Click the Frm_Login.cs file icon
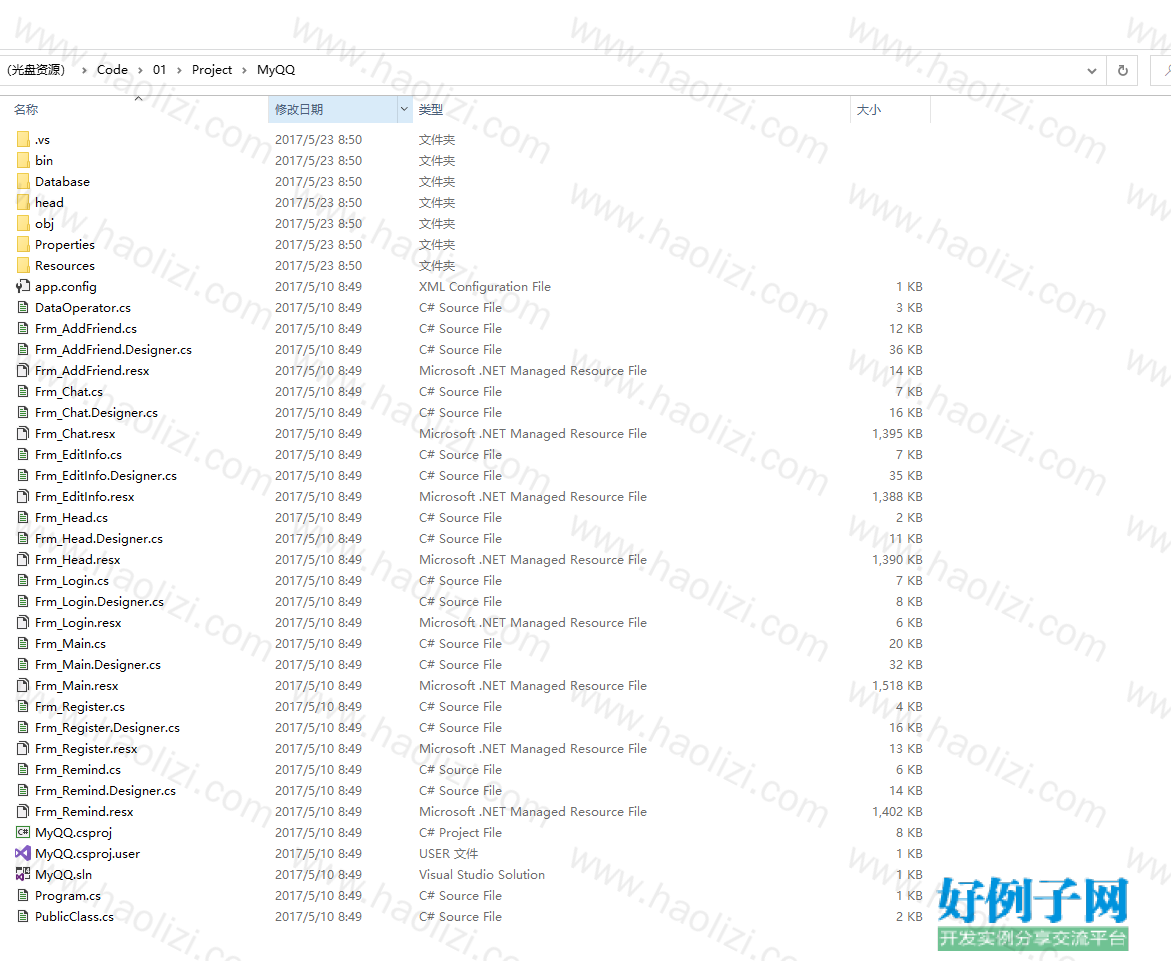The width and height of the screenshot is (1171, 961). coord(23,580)
